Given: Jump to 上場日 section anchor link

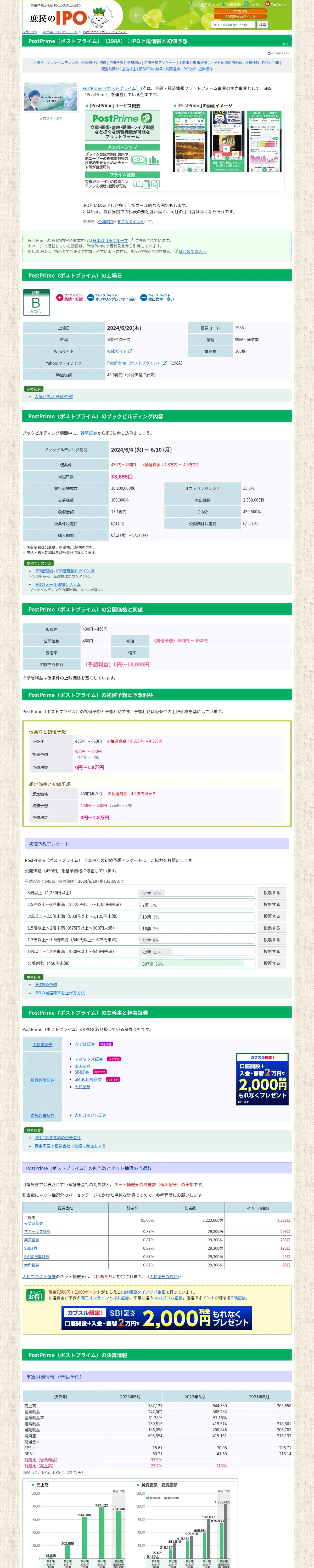Looking at the screenshot, I should tap(38, 63).
